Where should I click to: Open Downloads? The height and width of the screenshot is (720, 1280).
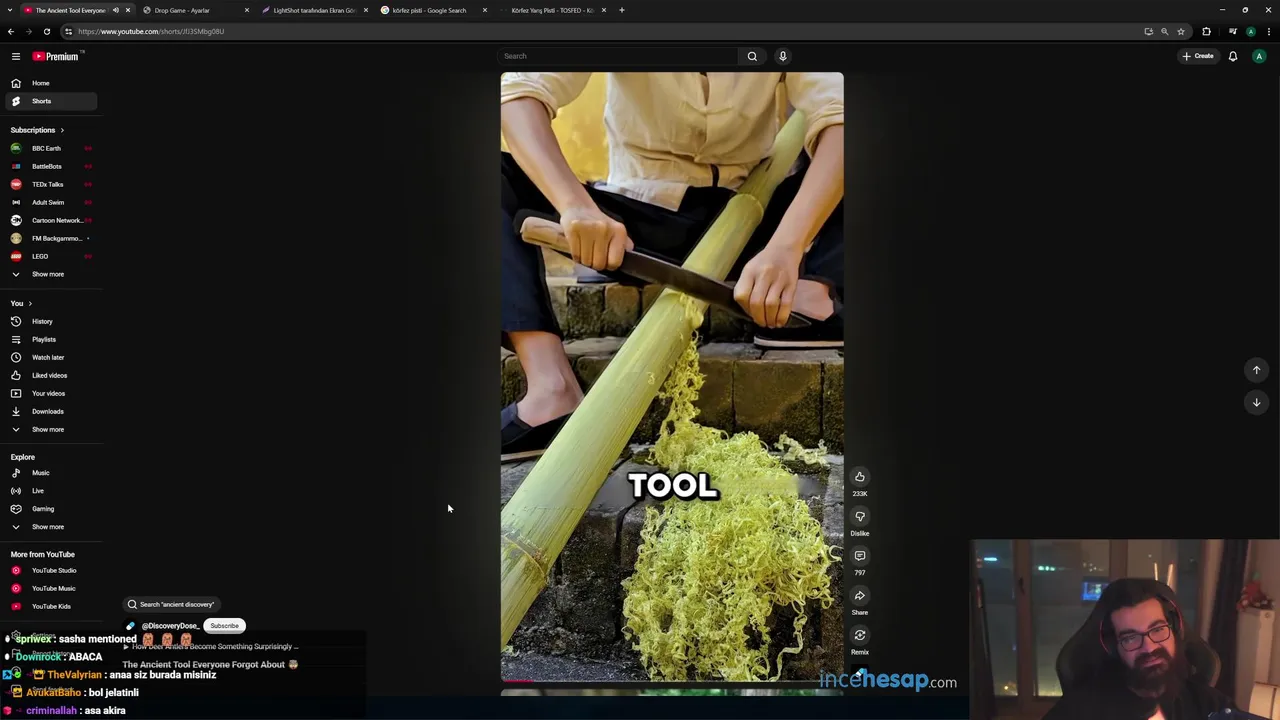coord(49,411)
